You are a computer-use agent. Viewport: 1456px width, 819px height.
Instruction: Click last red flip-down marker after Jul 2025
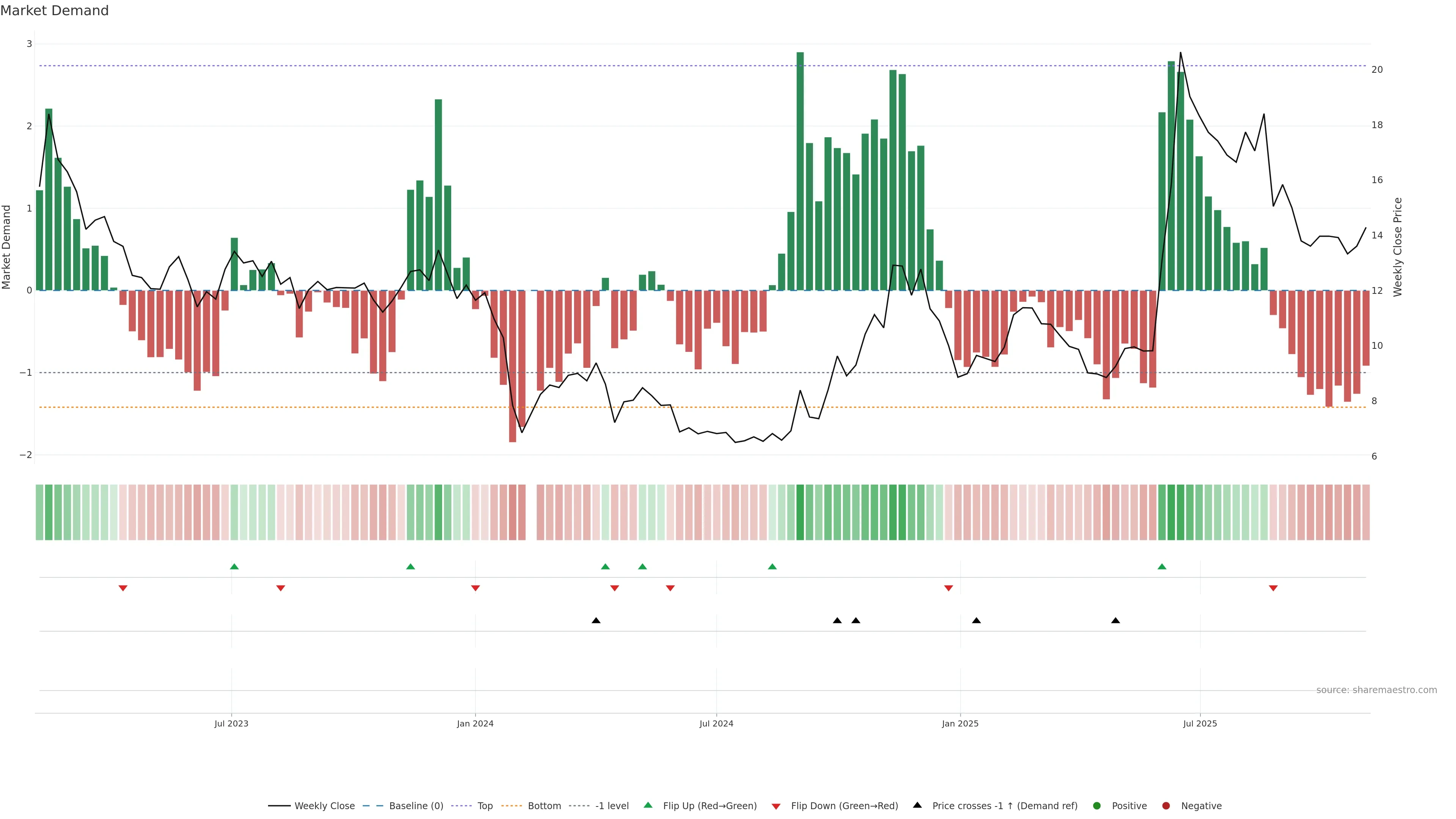point(1274,588)
